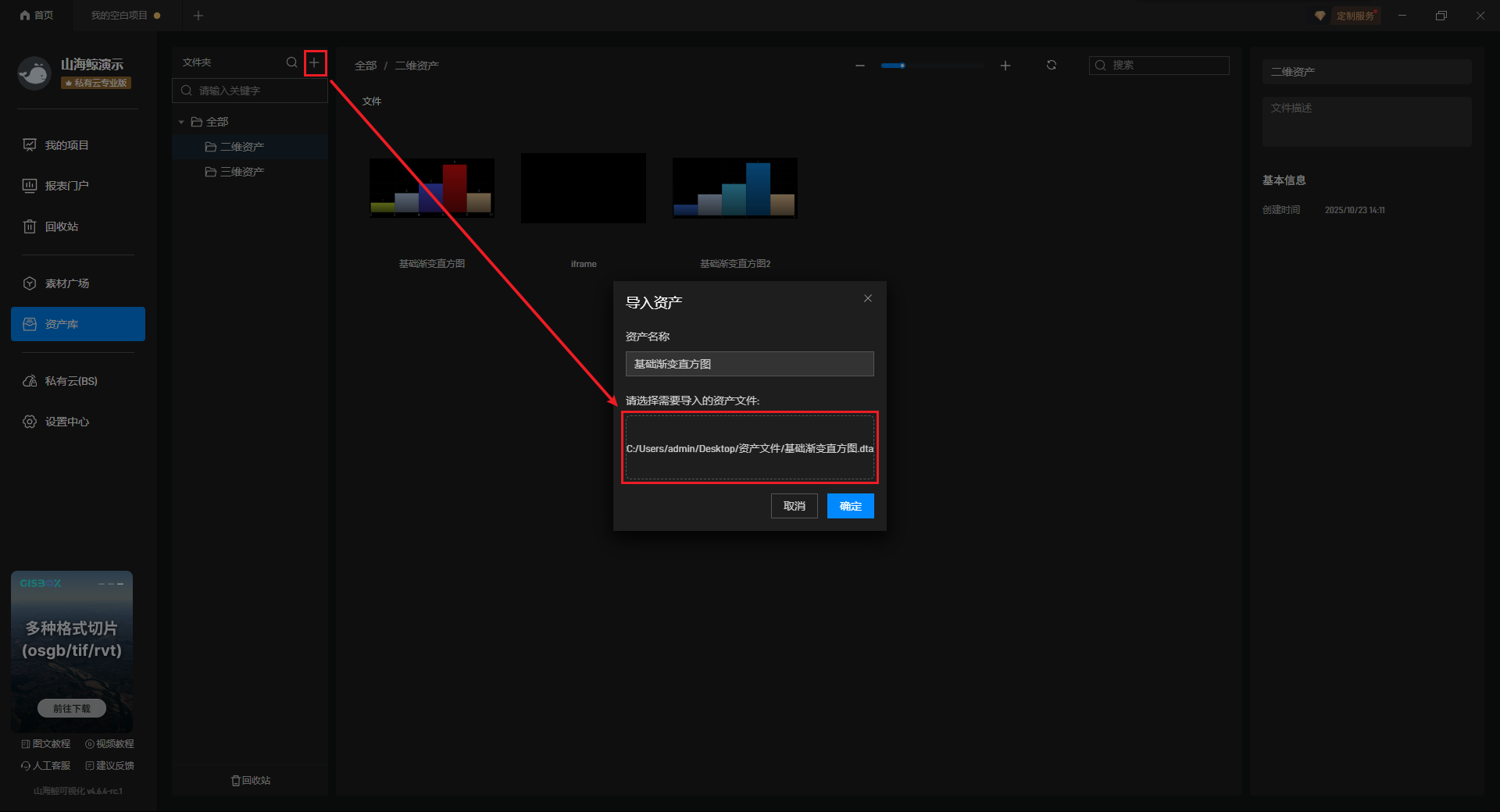Open the 建议反馈 link
1500x812 pixels.
tap(109, 766)
